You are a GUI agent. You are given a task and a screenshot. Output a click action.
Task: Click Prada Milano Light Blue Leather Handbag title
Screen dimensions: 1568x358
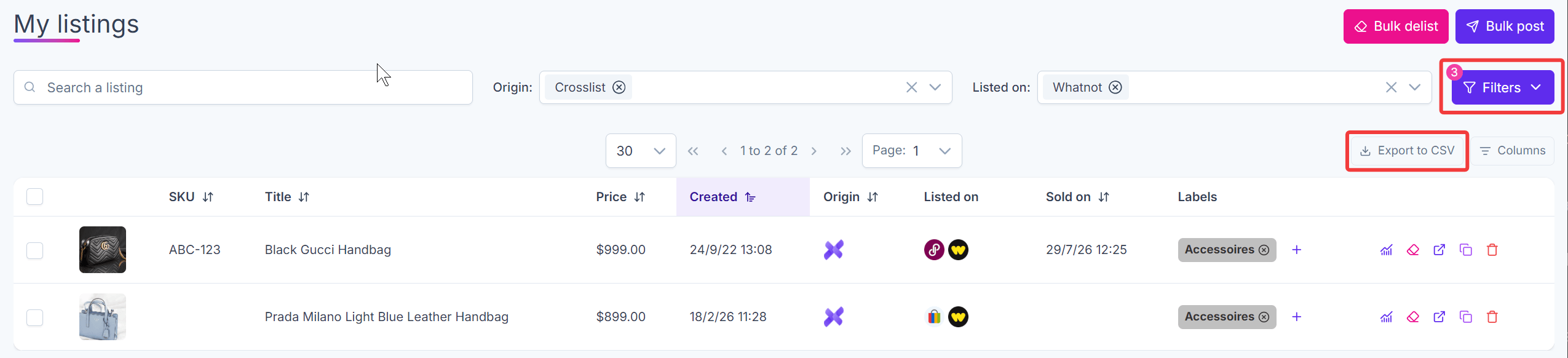click(386, 317)
